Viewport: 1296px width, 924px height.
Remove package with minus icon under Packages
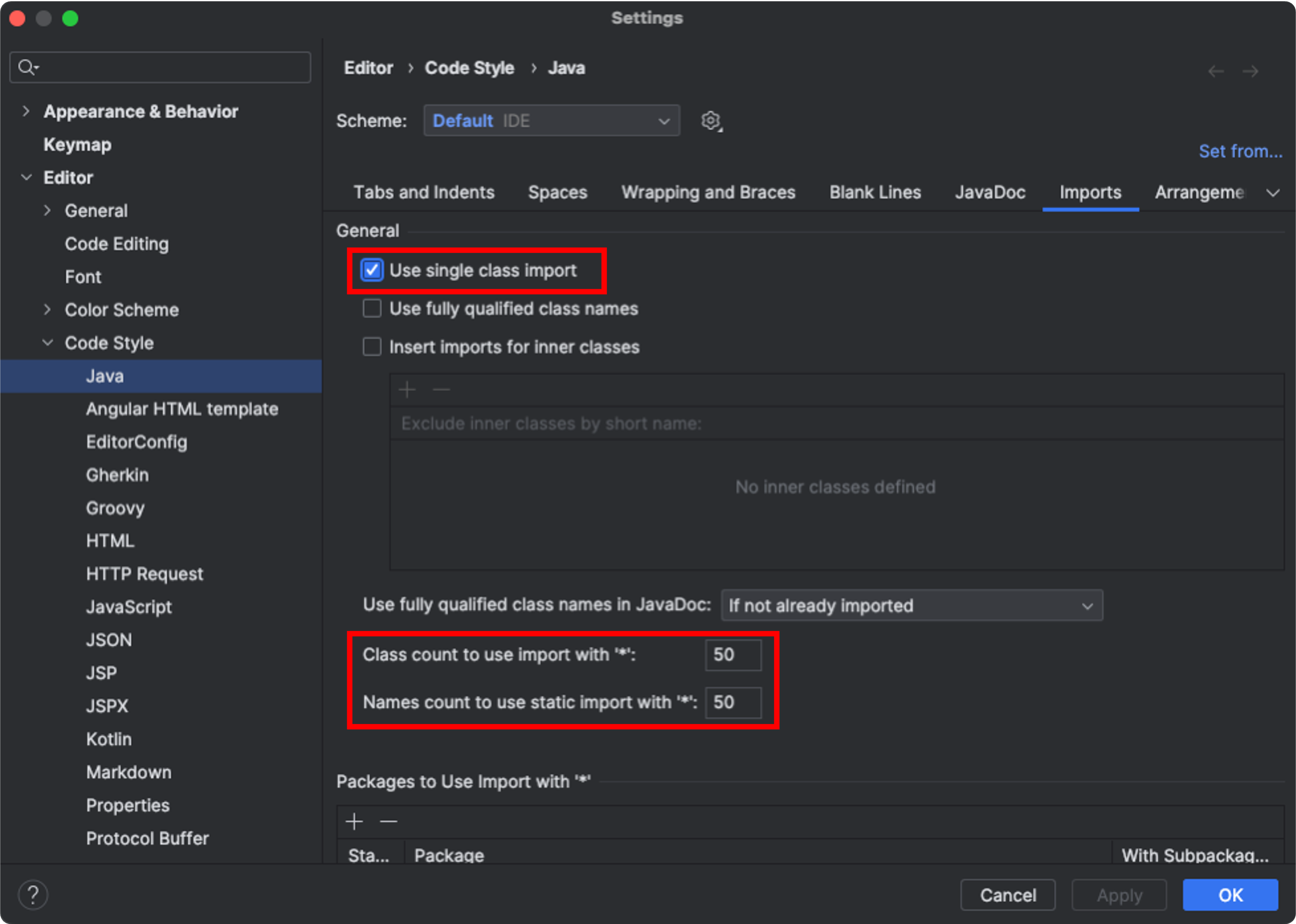click(x=388, y=821)
